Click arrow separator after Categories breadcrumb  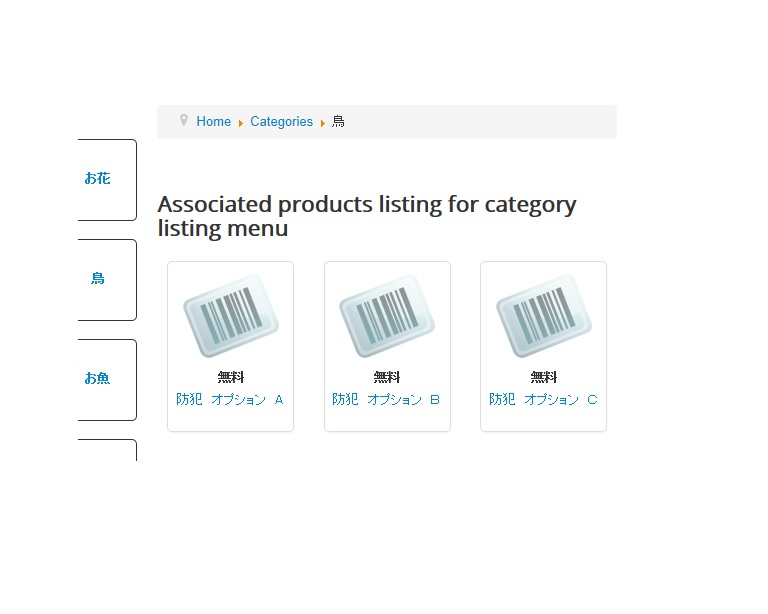point(323,123)
